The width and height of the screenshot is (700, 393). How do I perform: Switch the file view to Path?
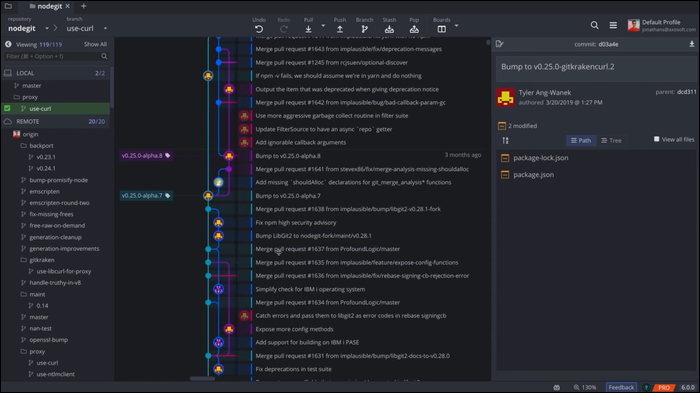click(581, 140)
